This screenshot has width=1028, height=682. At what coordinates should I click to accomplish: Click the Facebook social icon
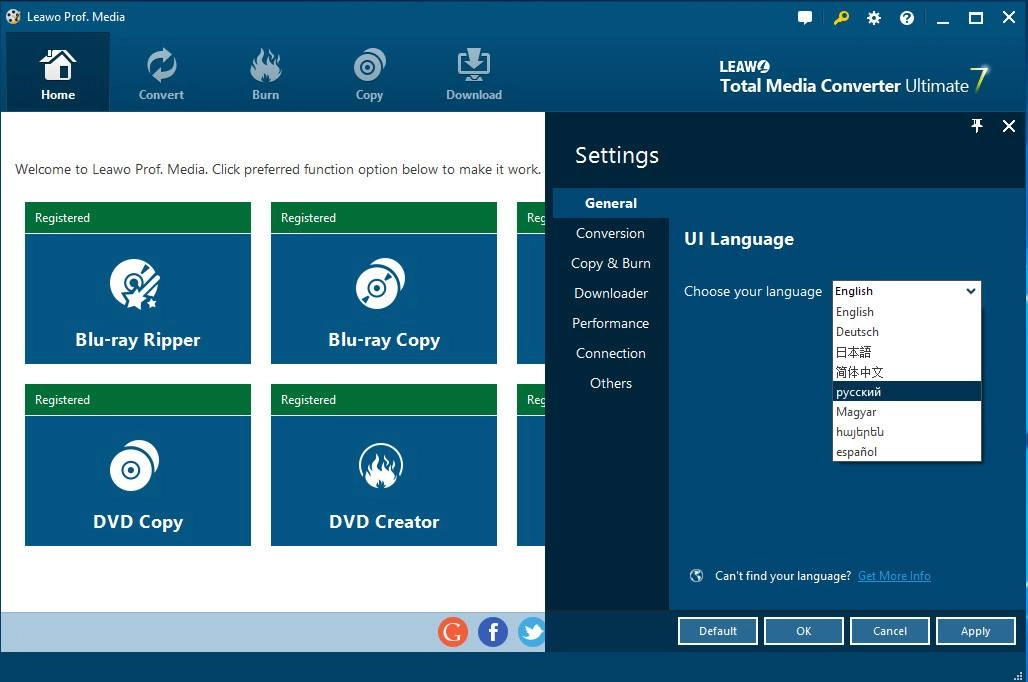pos(493,632)
